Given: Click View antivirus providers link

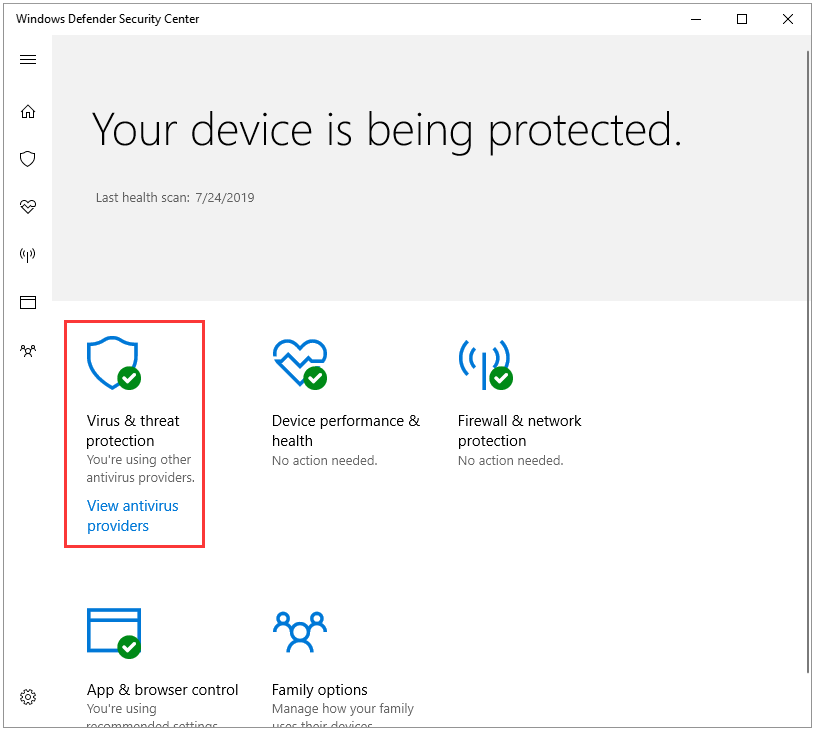Looking at the screenshot, I should (132, 516).
